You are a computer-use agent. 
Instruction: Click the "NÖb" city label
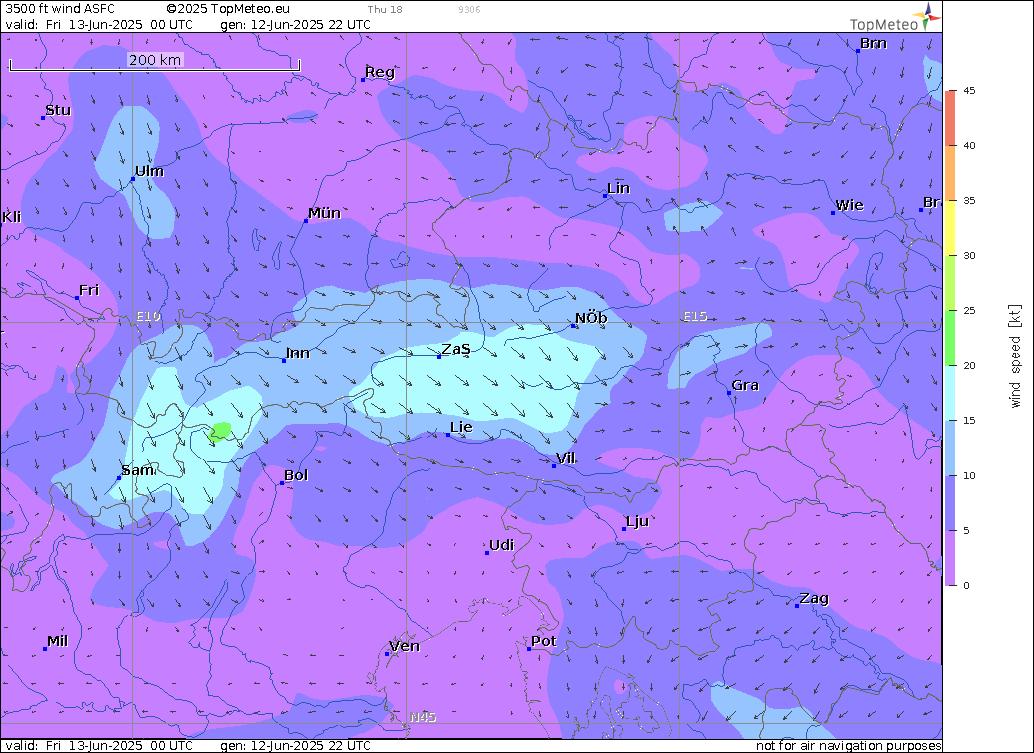(x=591, y=318)
